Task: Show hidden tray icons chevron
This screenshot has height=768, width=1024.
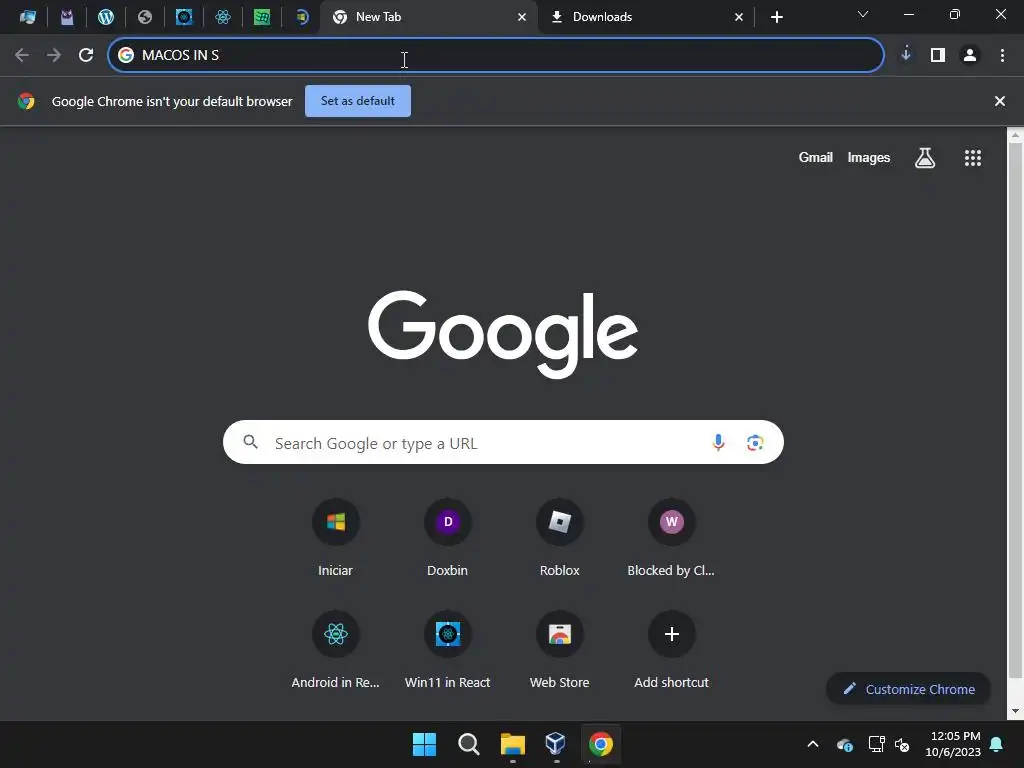Action: pyautogui.click(x=813, y=744)
